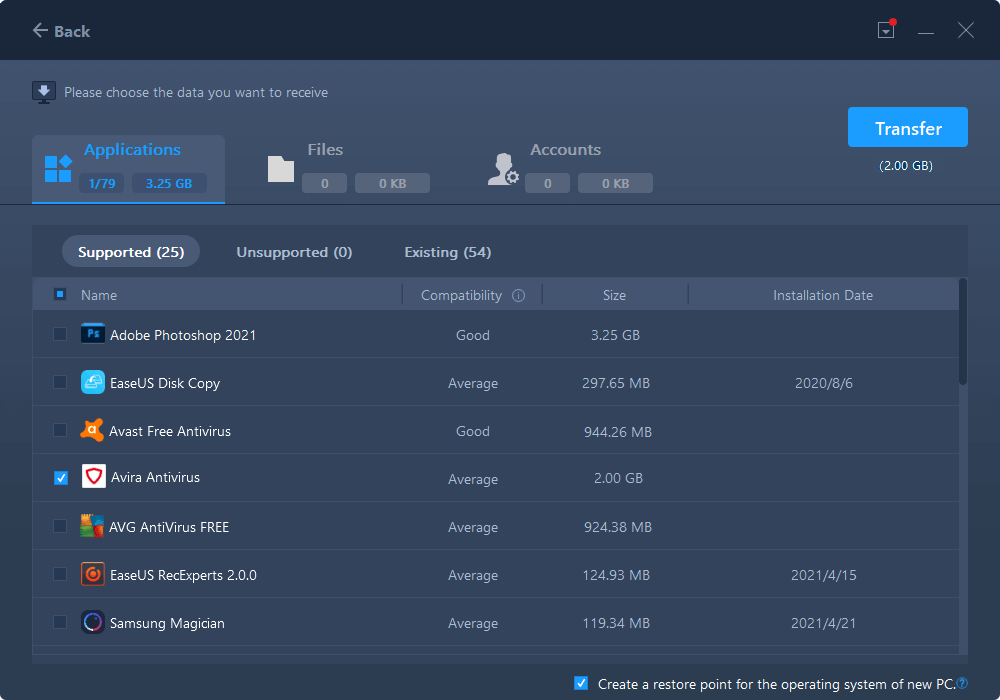Screen dimensions: 1000x700
Task: Click the Samsung Magician icon
Action: pyautogui.click(x=92, y=622)
